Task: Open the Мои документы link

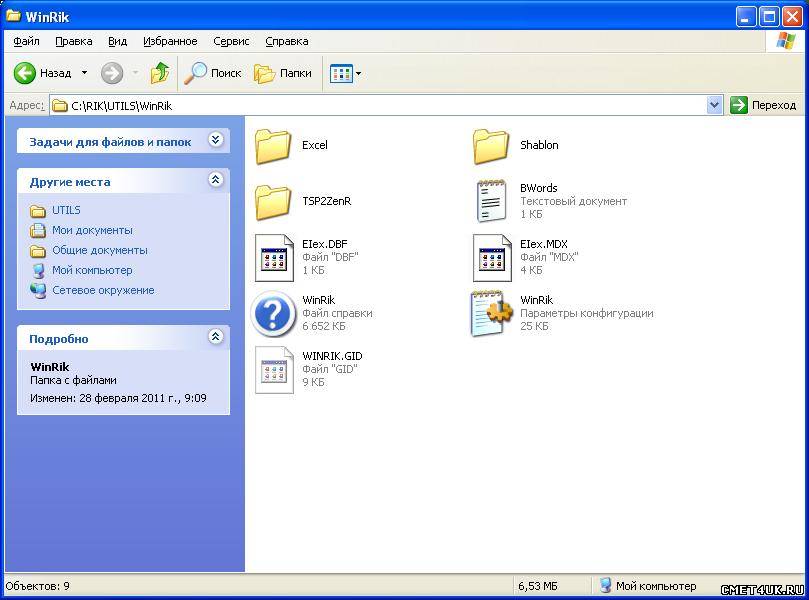Action: click(x=92, y=230)
